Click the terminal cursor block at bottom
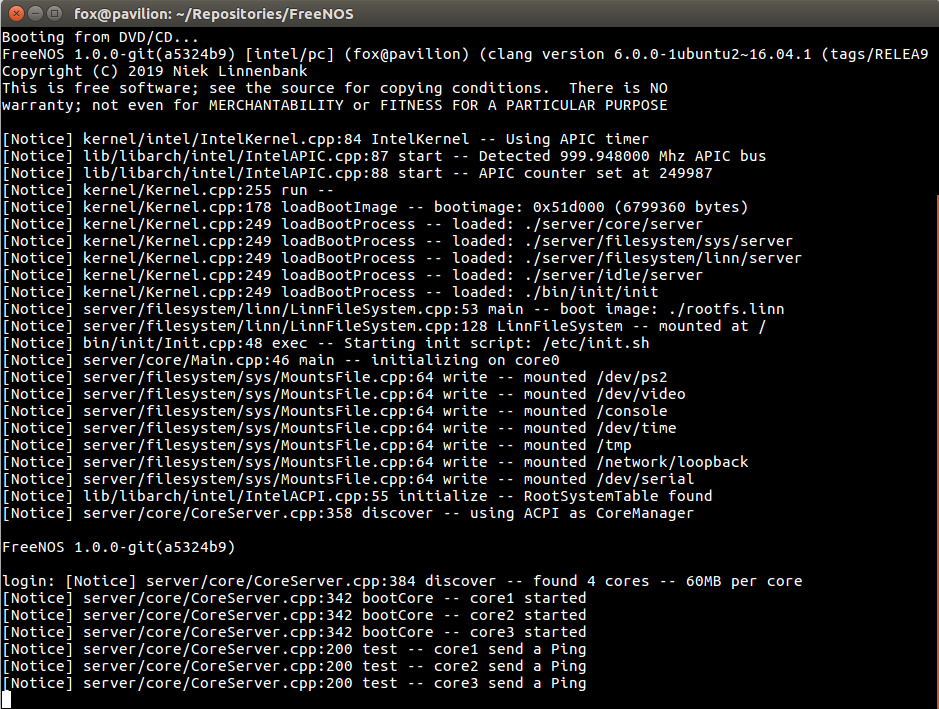The image size is (939, 709). coord(7,700)
